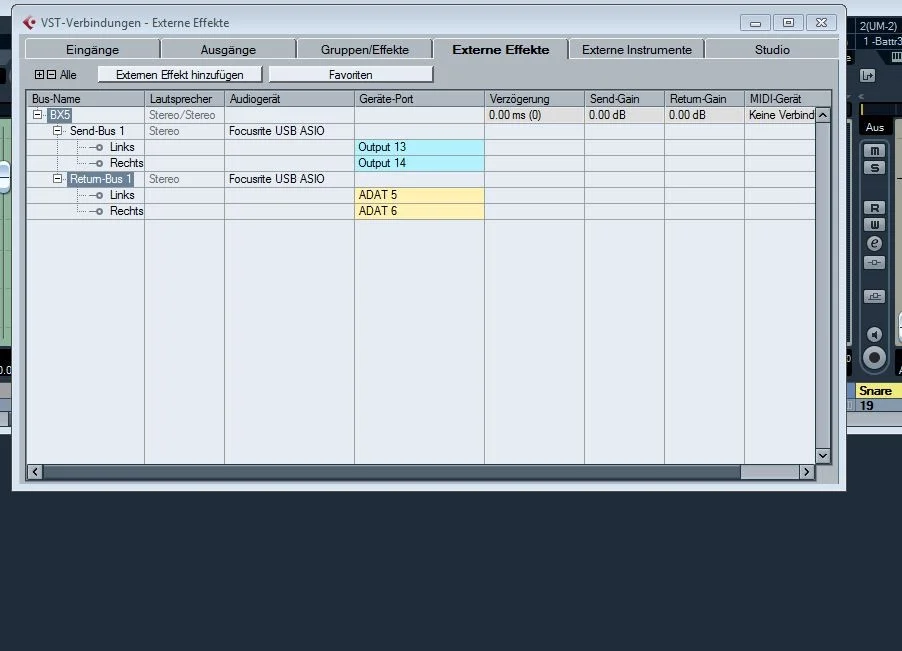Click the Snare channel name label
Viewport: 902px width, 651px height.
tap(876, 391)
